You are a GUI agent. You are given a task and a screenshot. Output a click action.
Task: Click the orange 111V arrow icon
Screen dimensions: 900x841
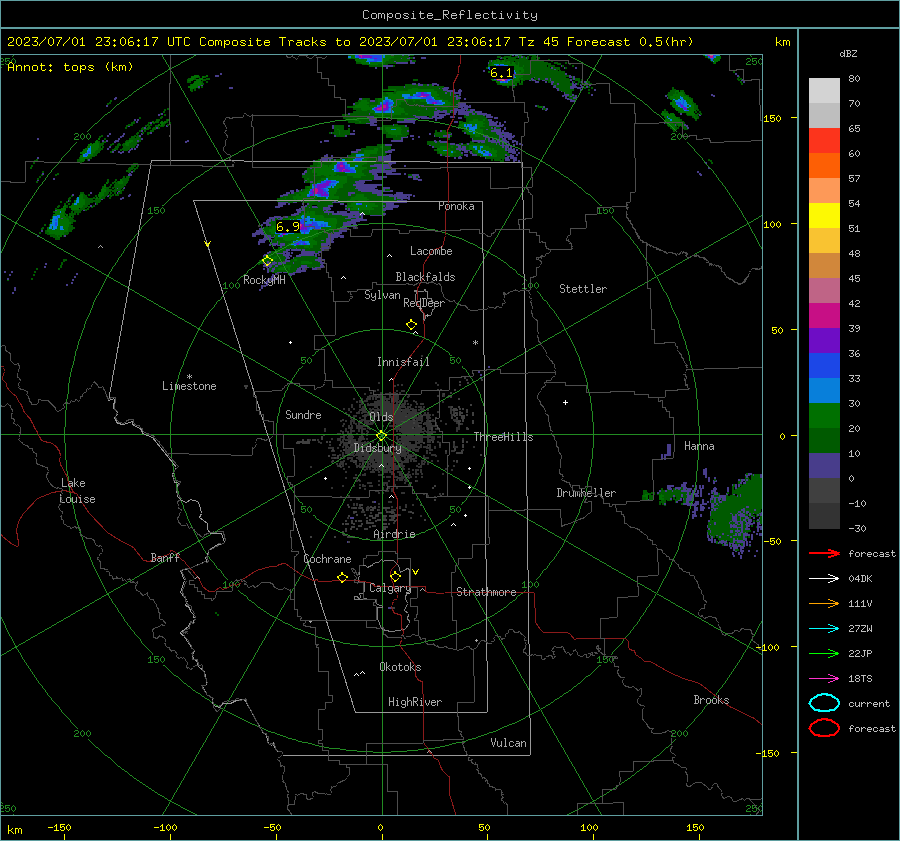824,603
